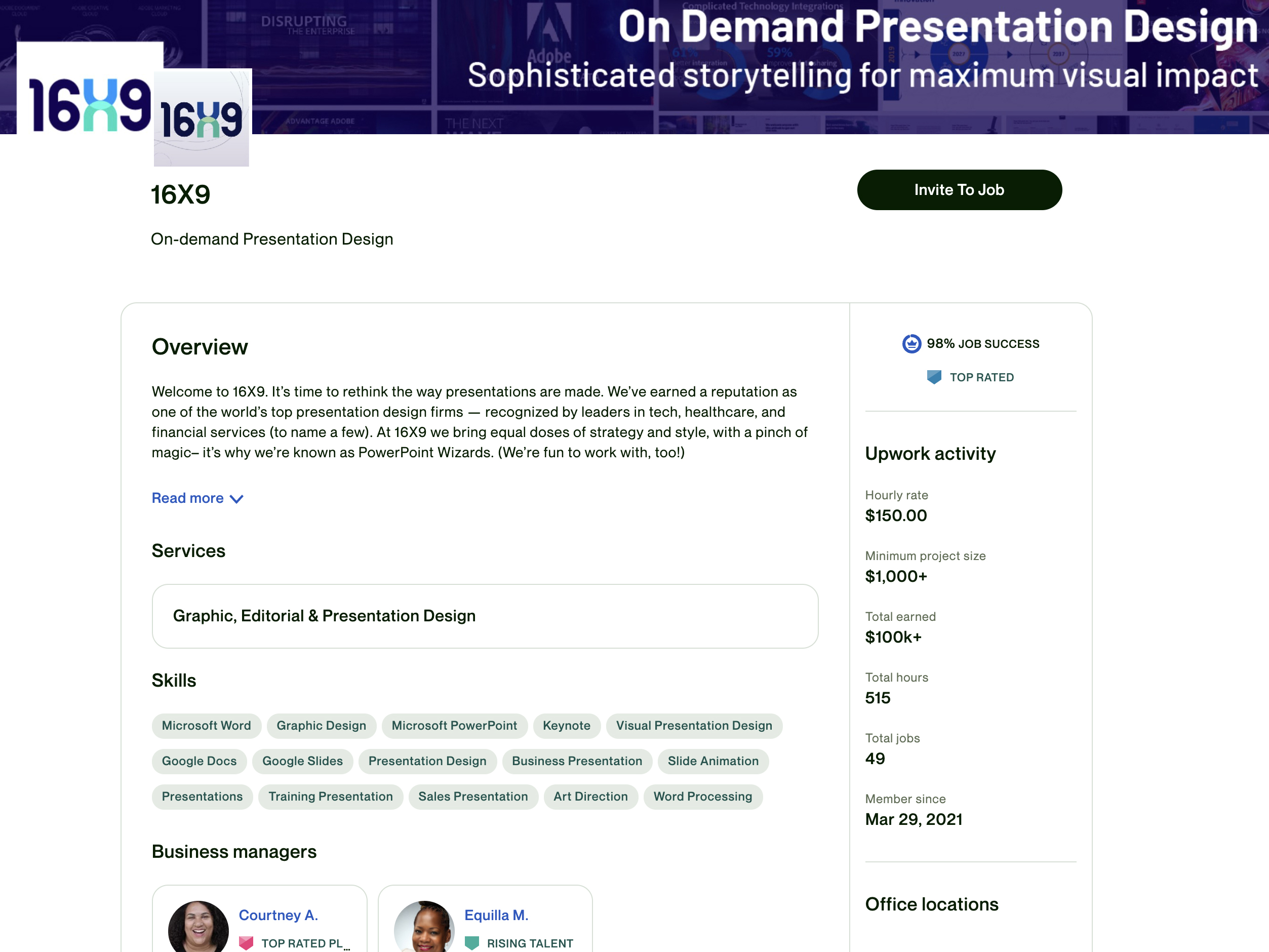1269x952 pixels.
Task: Click the Top Rated shield icon
Action: coord(934,377)
